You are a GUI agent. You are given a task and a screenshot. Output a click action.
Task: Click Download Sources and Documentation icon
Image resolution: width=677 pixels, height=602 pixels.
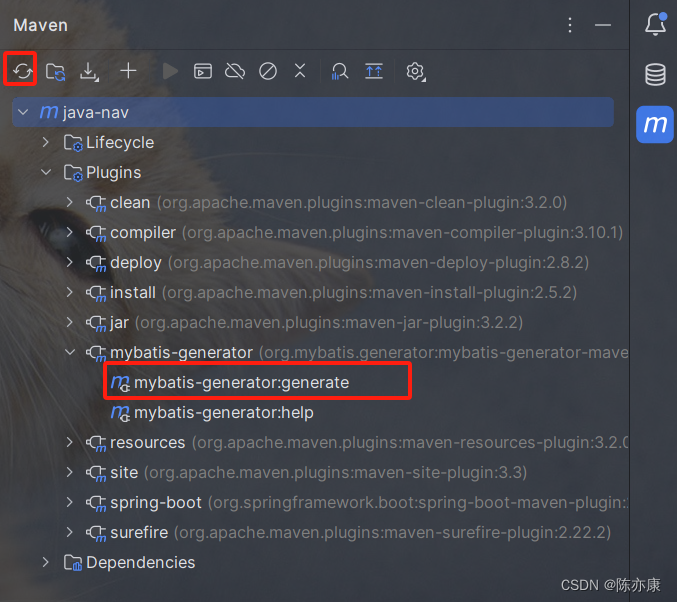pyautogui.click(x=89, y=72)
